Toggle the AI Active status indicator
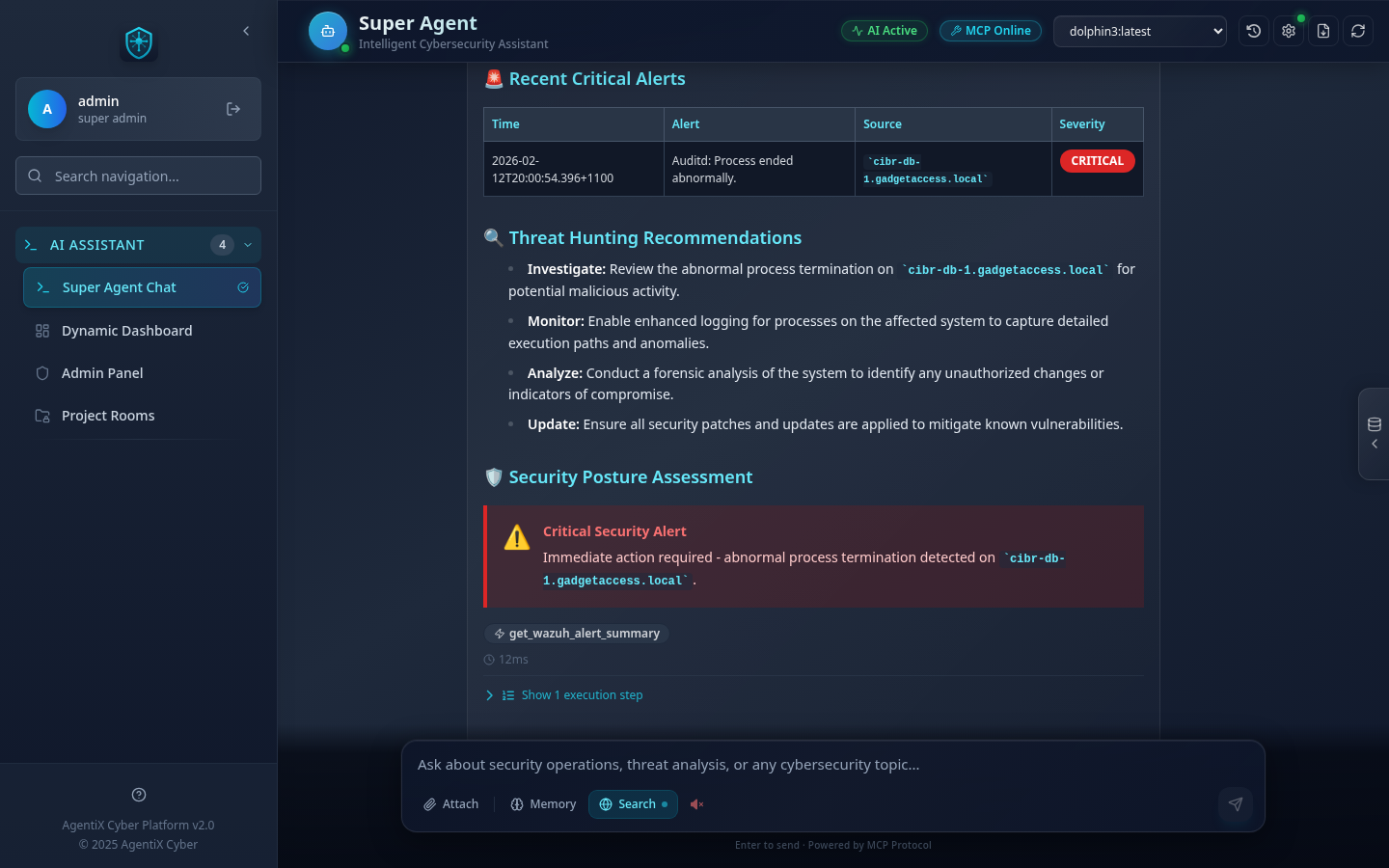 (884, 30)
